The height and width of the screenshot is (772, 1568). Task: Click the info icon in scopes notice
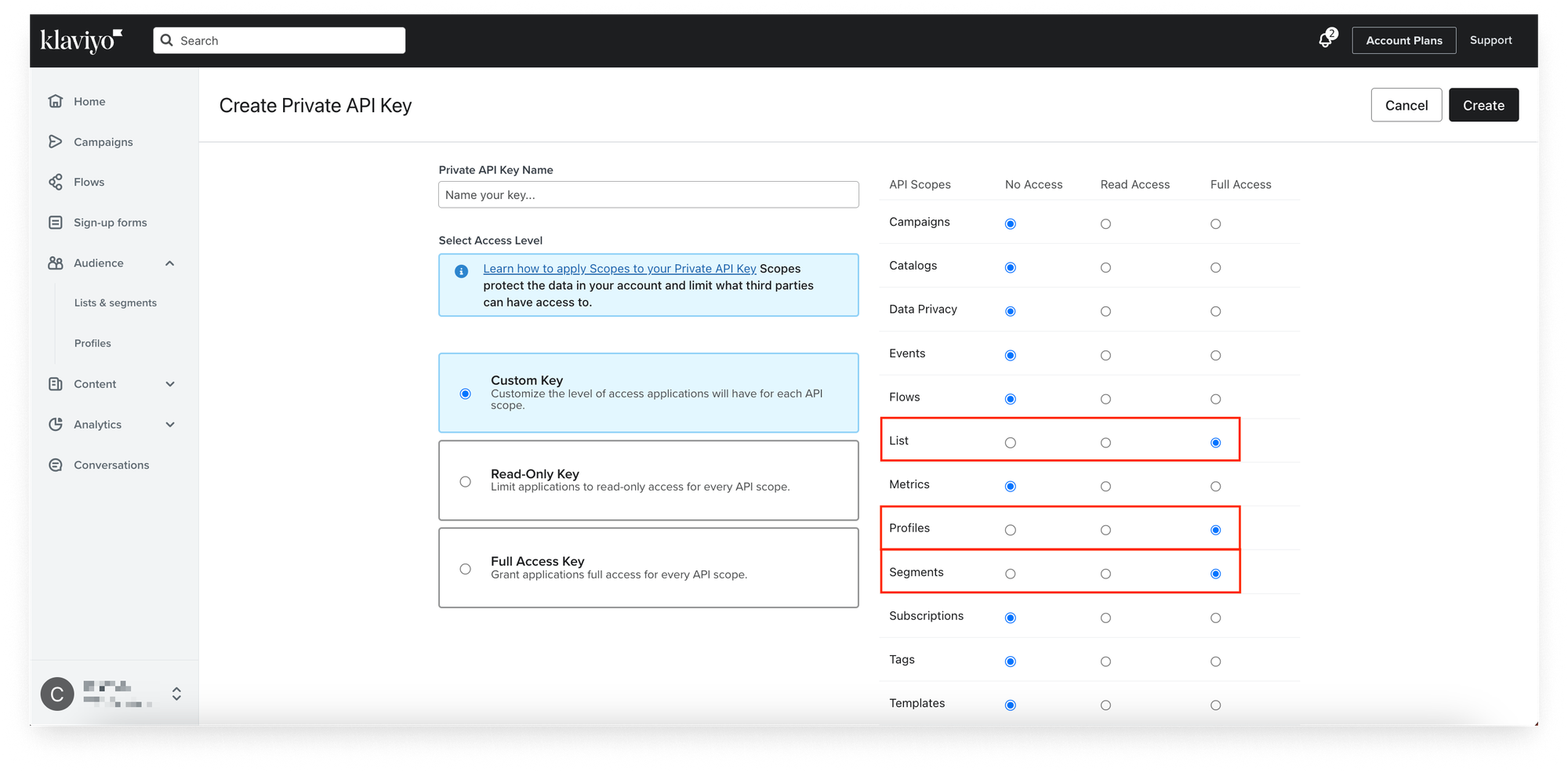(x=462, y=271)
